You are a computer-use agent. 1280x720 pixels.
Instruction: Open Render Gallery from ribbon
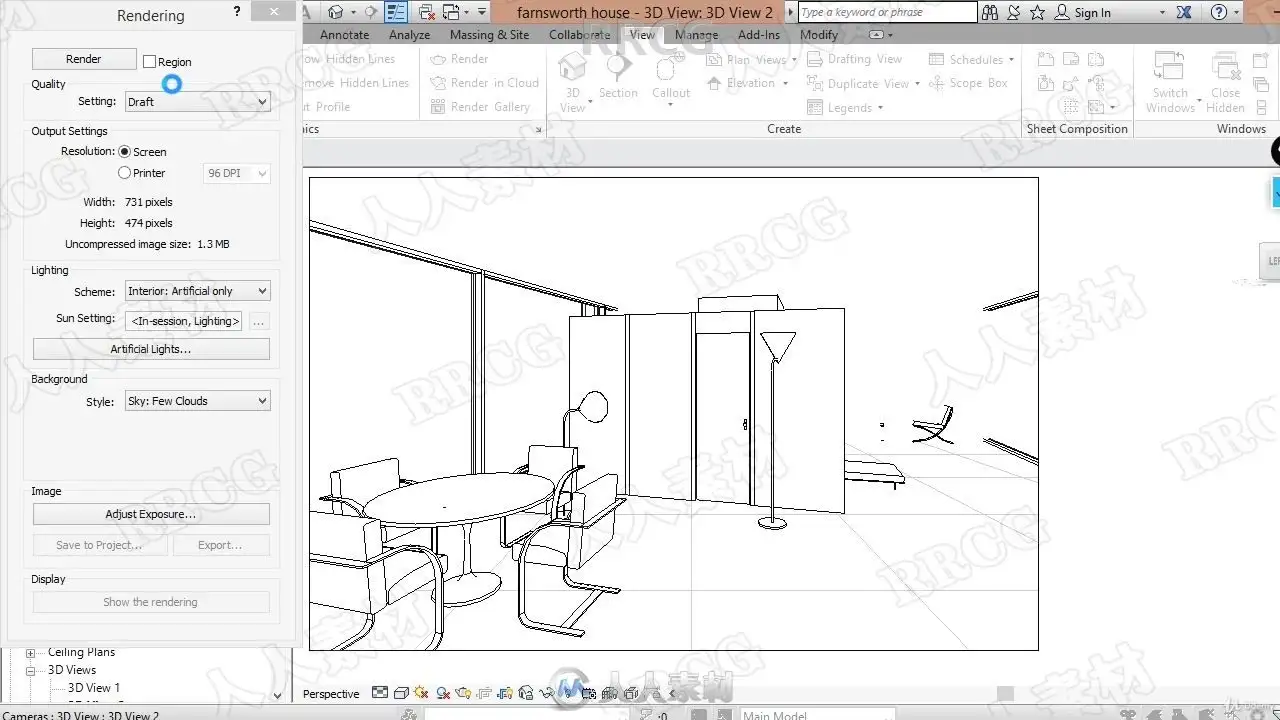click(x=480, y=107)
